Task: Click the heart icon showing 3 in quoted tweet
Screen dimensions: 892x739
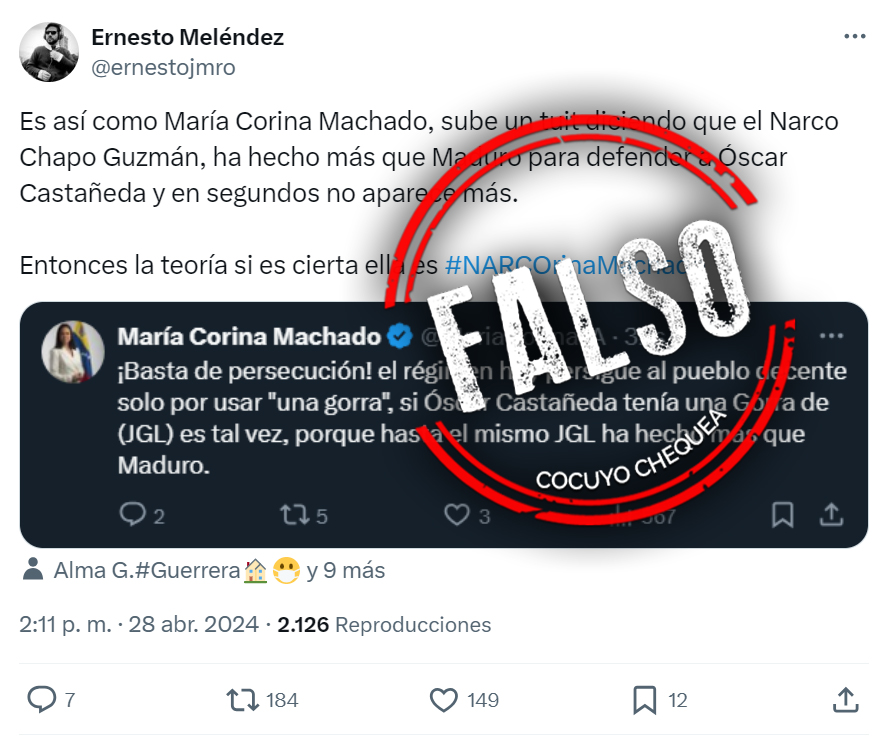Action: pos(457,515)
